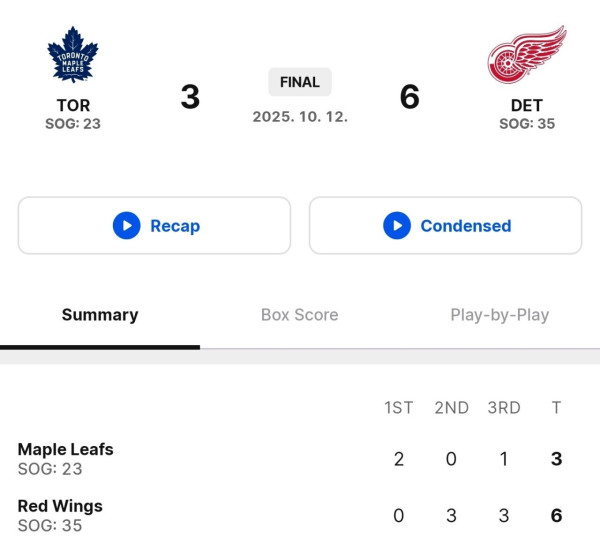Click the blue play icon beside Recap
The width and height of the screenshot is (600, 551).
tap(127, 225)
